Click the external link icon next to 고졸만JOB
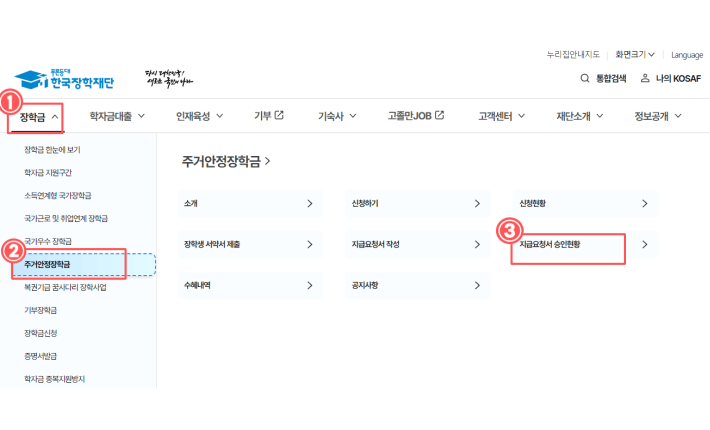This screenshot has height=430, width=710. 439,115
